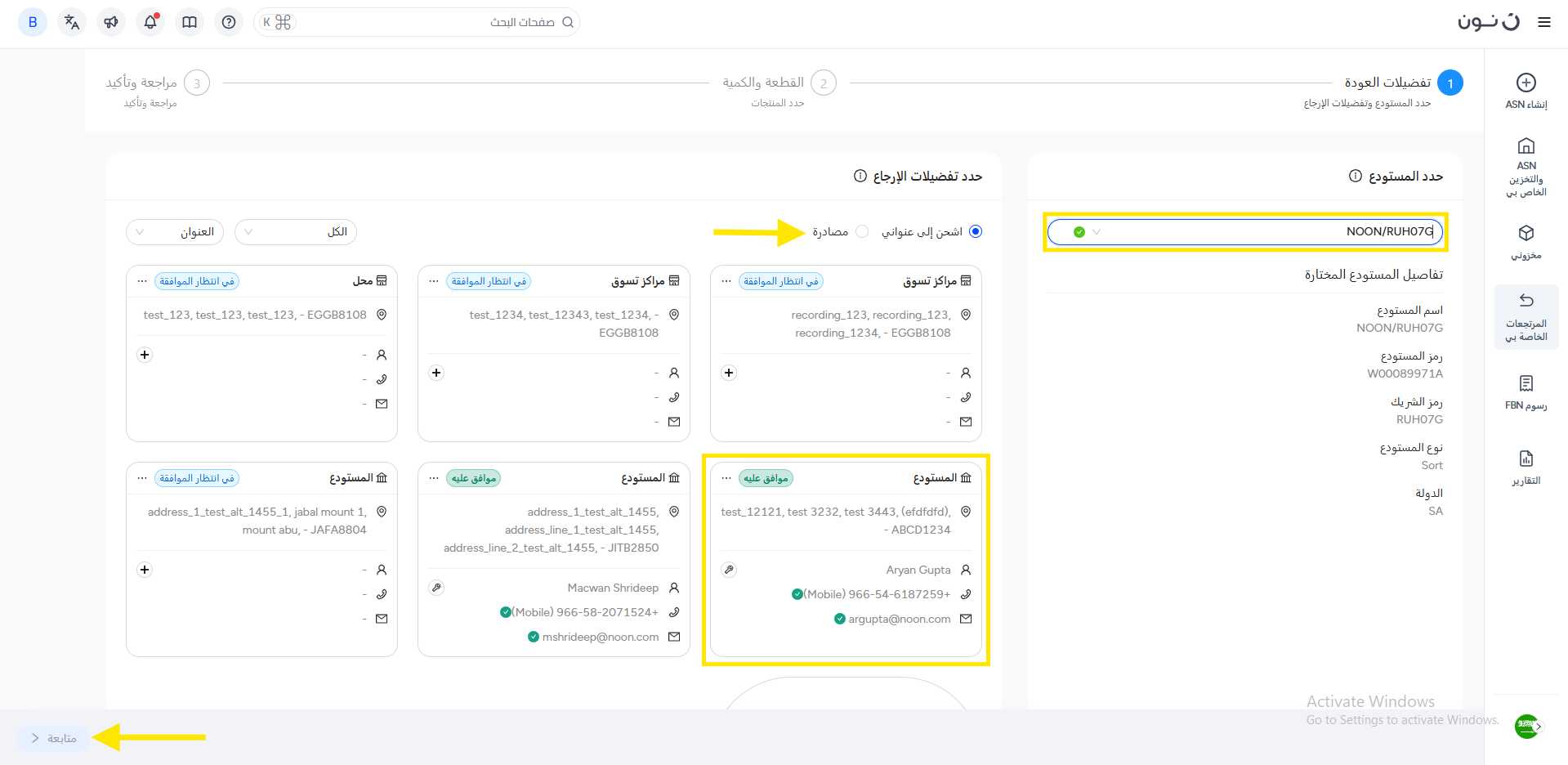Open more options on jabal mount card
Image resolution: width=1568 pixels, height=765 pixels.
point(142,478)
